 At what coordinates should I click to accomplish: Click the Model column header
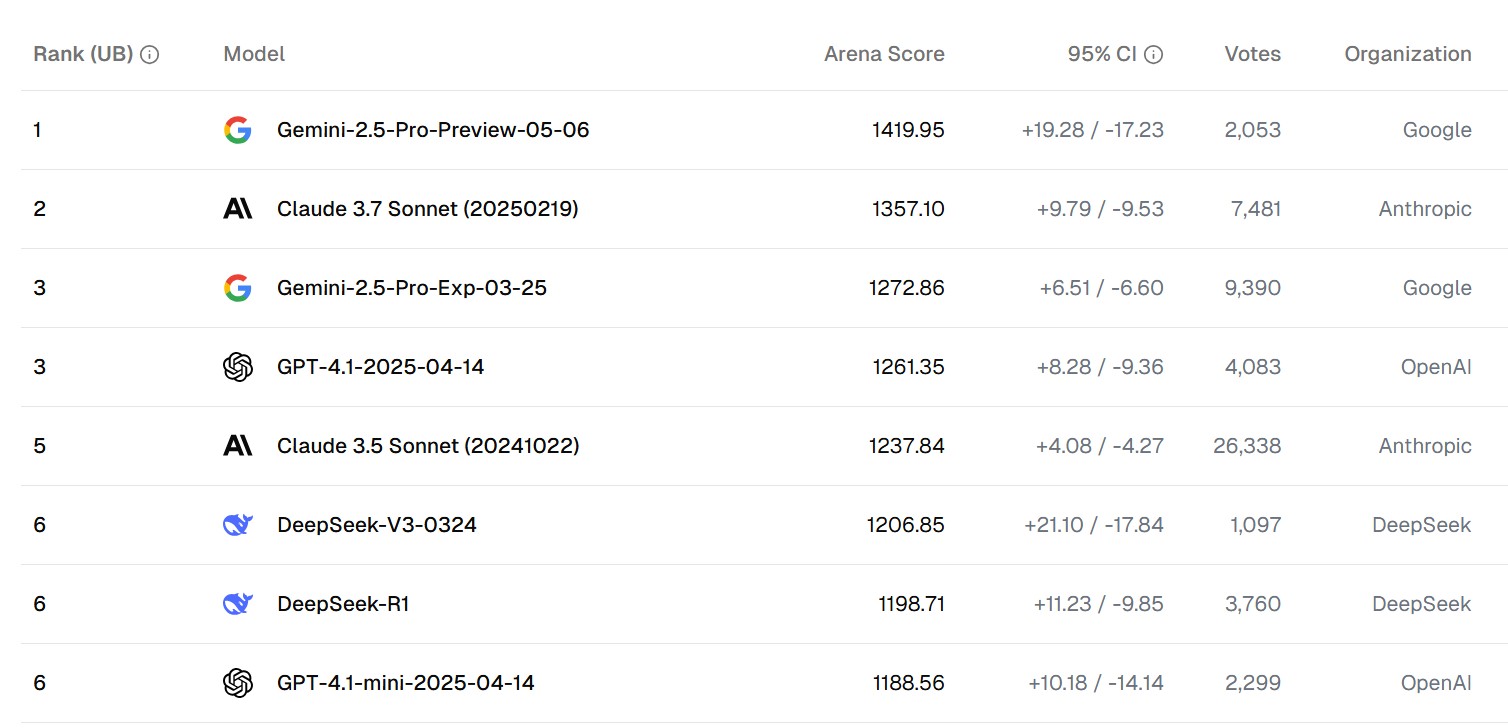(x=254, y=54)
